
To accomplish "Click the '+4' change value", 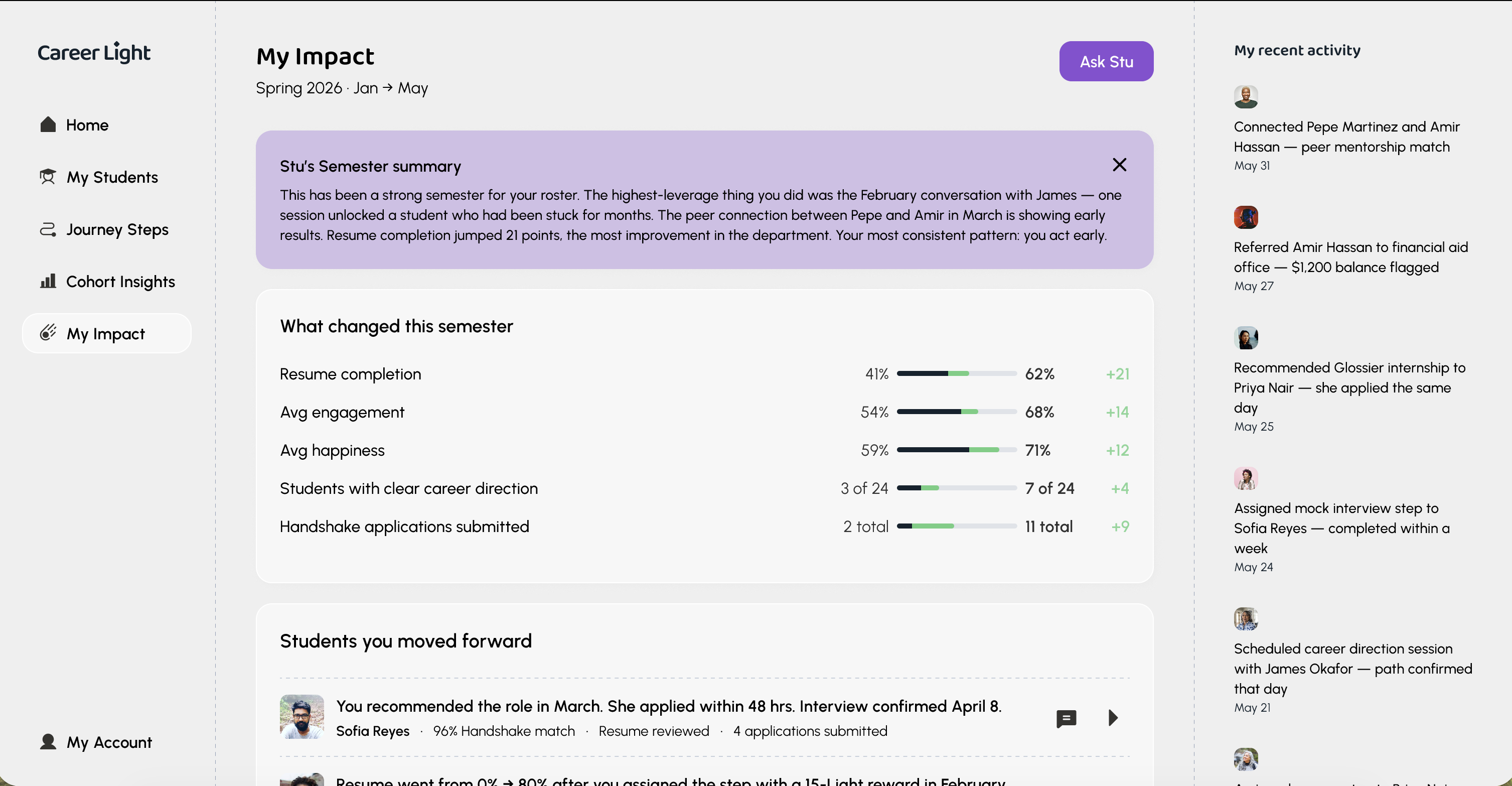I will [1120, 488].
